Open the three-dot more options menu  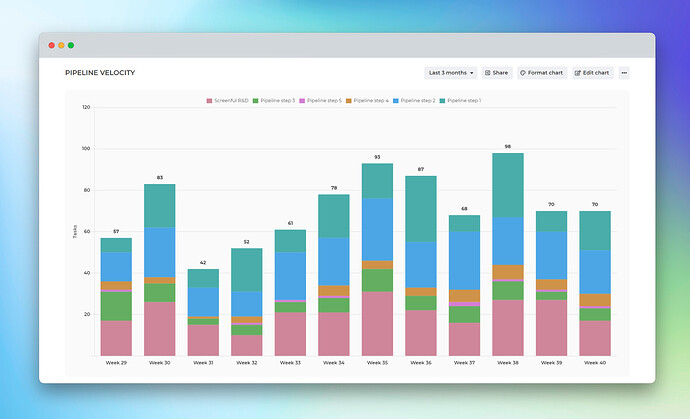pos(624,73)
